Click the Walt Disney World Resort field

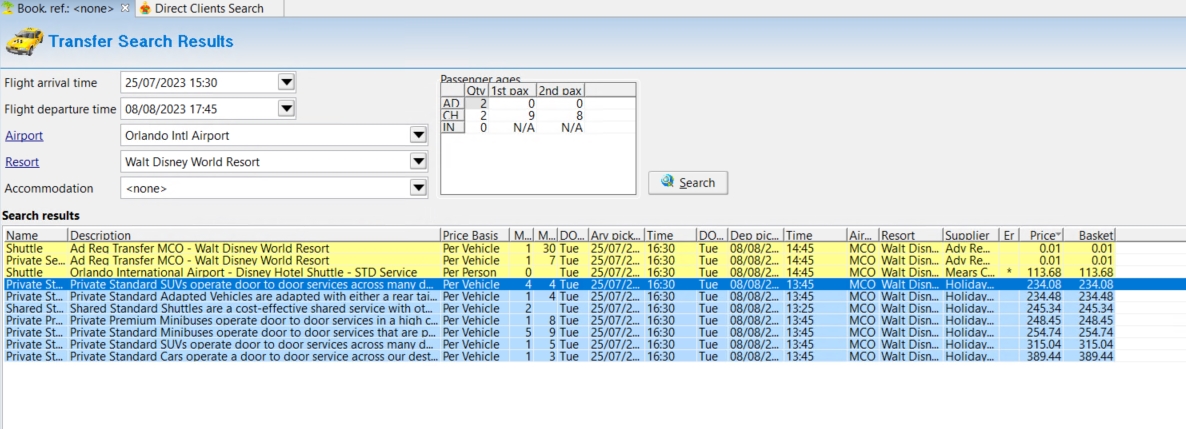274,162
